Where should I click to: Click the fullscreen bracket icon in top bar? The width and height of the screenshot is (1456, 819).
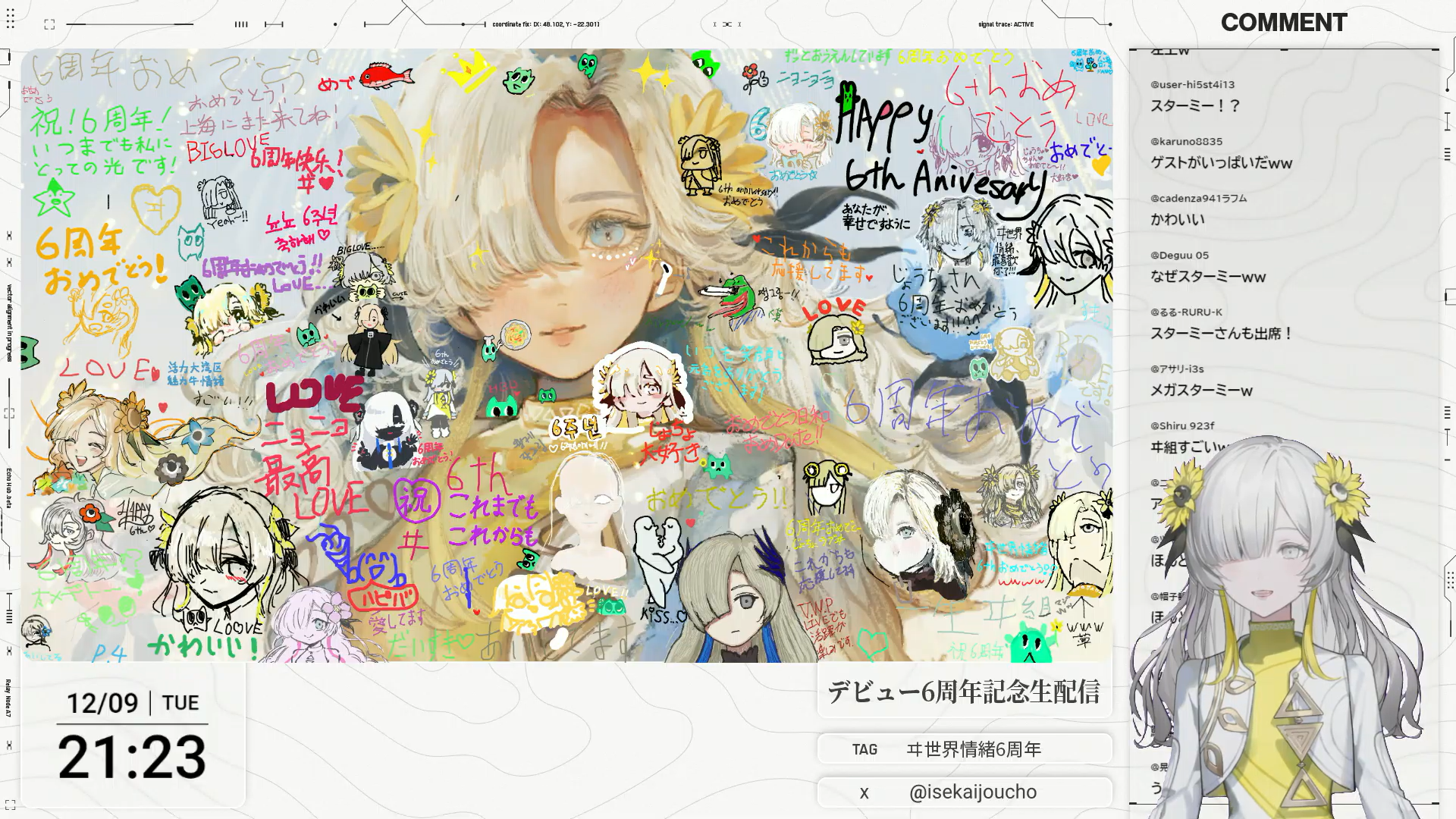coord(49,24)
